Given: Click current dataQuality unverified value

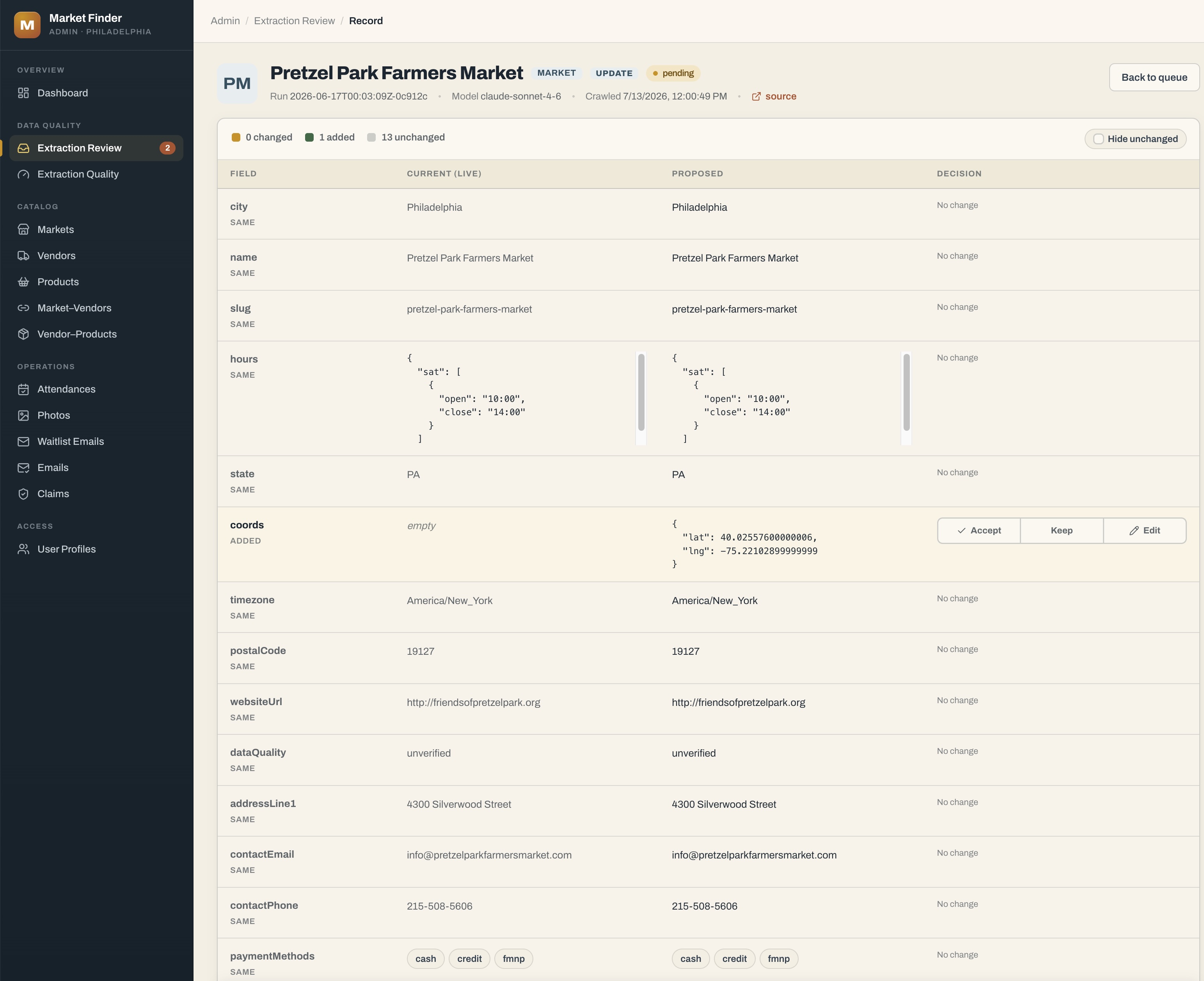Looking at the screenshot, I should point(429,753).
